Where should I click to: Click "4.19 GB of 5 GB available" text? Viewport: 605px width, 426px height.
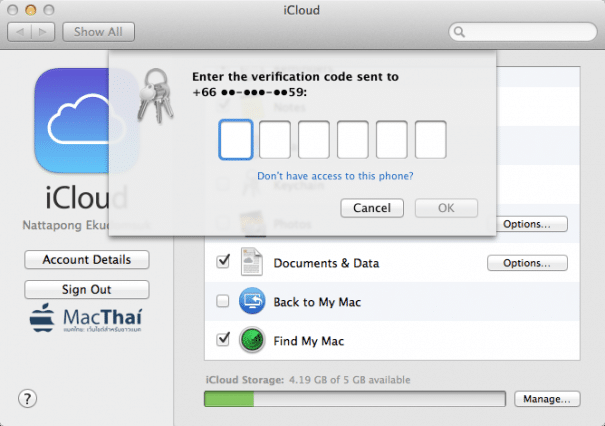click(350, 380)
